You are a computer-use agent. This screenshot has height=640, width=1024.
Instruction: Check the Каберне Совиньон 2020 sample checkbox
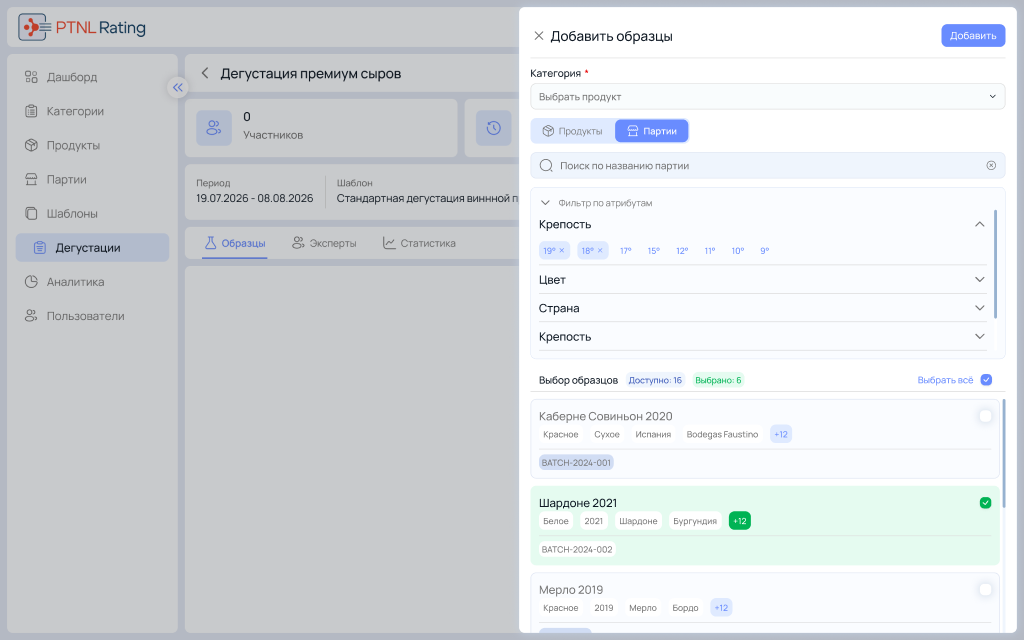point(985,416)
